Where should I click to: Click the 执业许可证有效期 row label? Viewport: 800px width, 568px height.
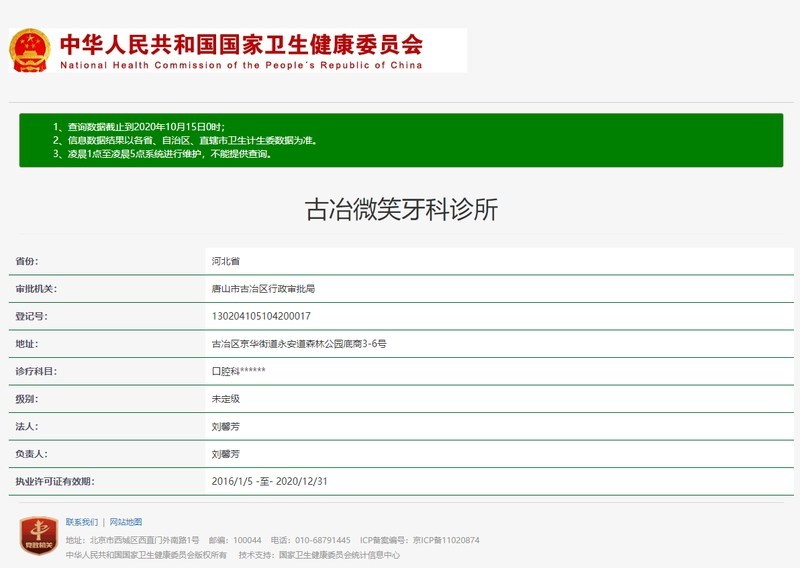pos(55,482)
